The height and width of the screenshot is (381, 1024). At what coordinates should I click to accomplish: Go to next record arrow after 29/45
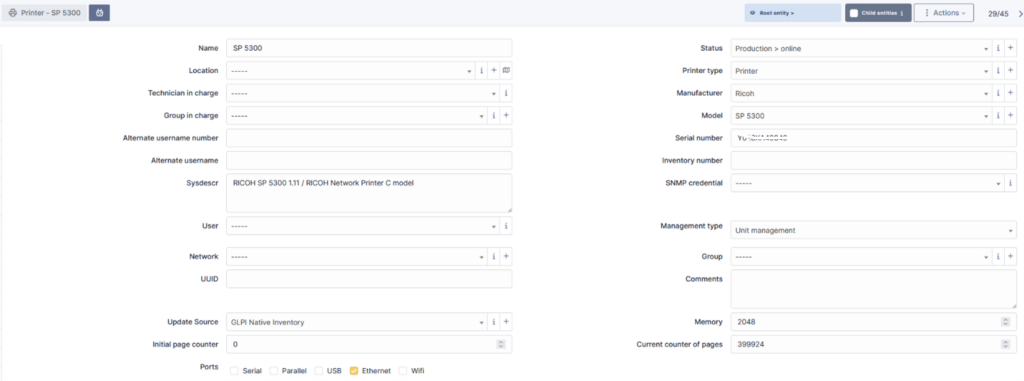pos(1020,13)
